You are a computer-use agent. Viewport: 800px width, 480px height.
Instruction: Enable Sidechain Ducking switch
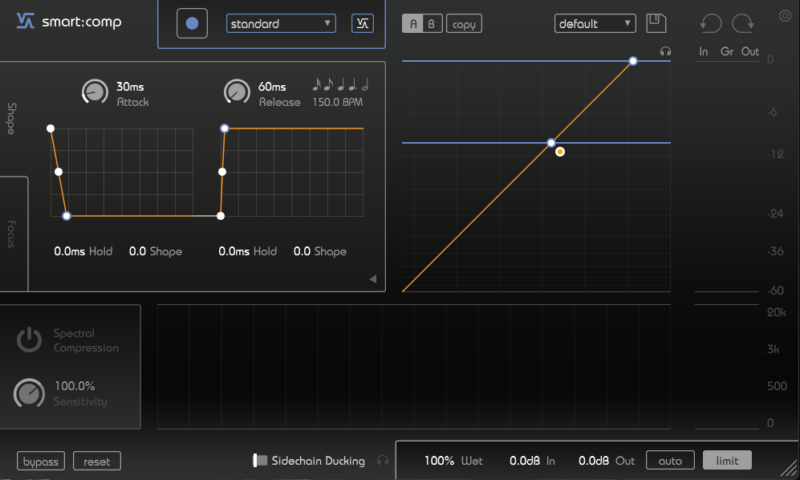pos(260,461)
